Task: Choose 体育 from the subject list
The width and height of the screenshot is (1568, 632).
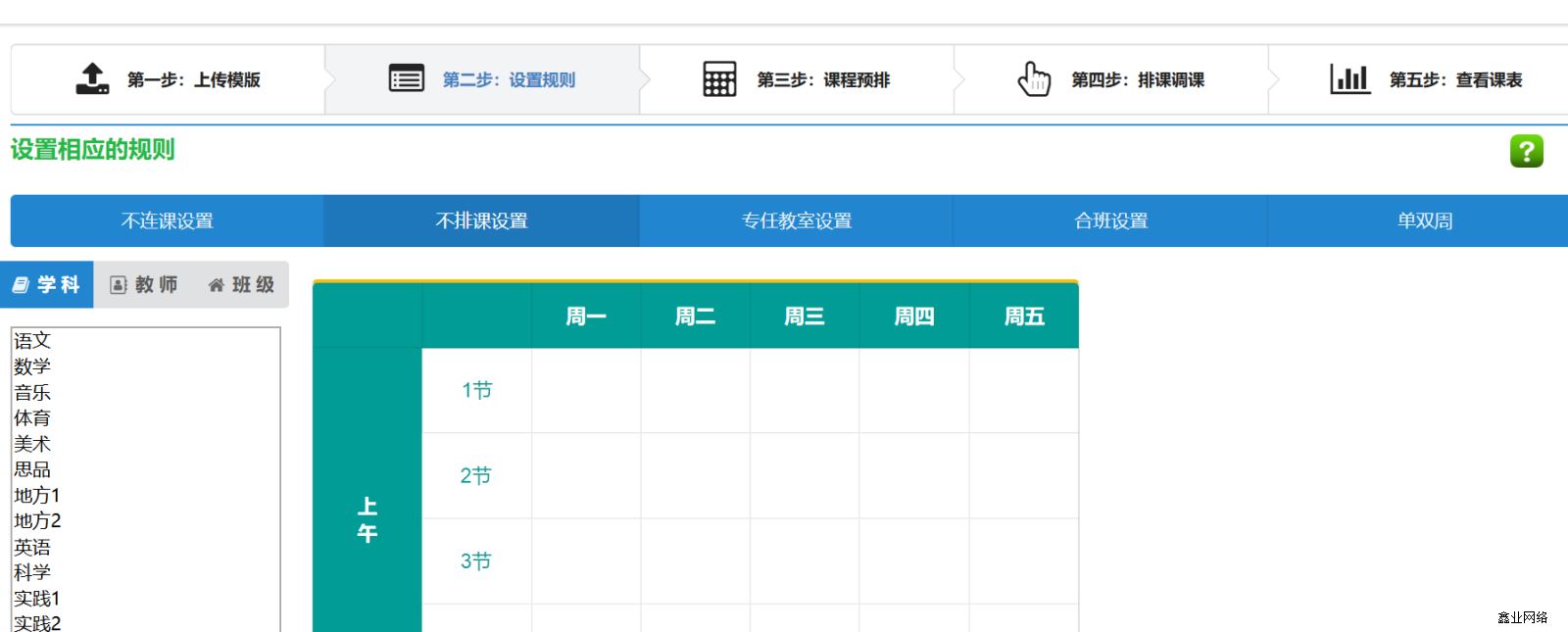Action: click(x=32, y=418)
